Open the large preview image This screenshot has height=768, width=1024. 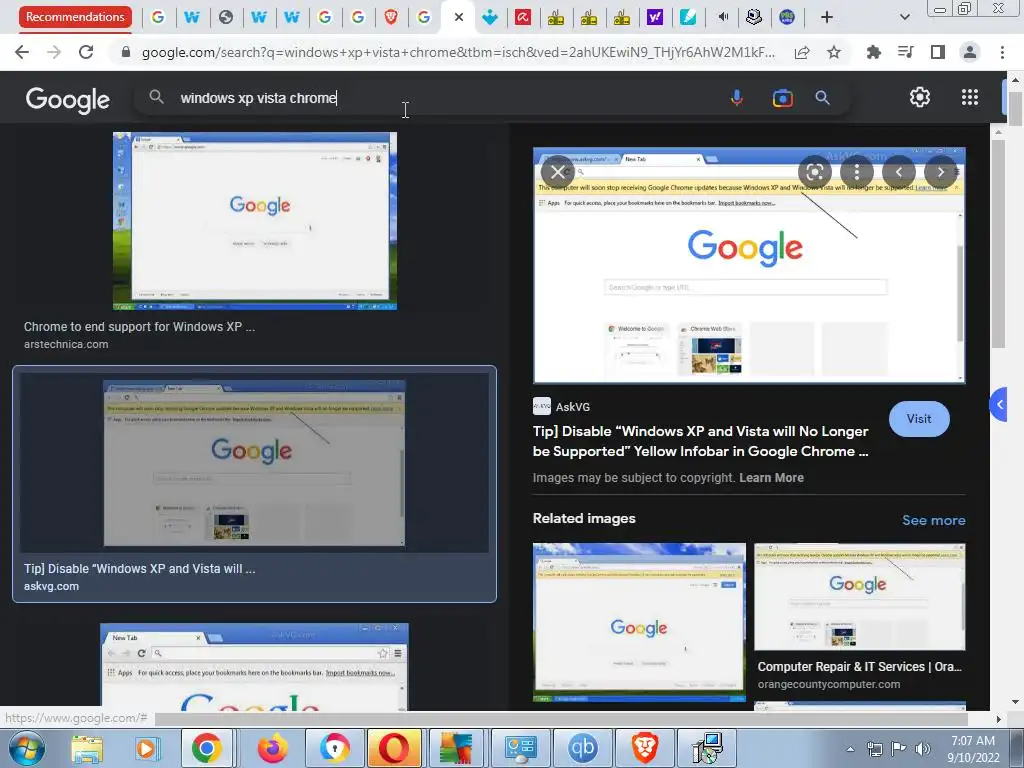tap(749, 265)
